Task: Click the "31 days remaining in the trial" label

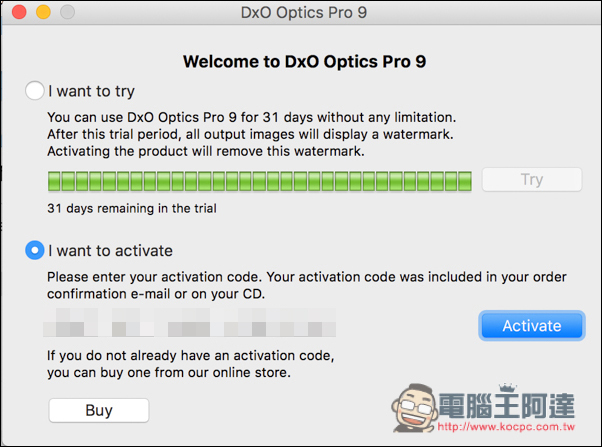Action: [x=132, y=208]
